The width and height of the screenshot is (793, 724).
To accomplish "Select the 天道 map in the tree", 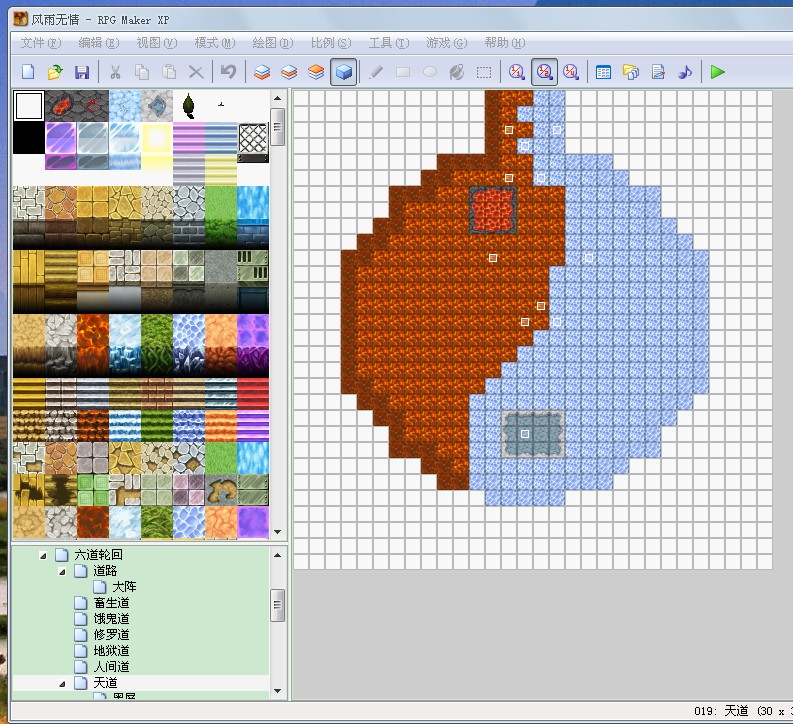I will pyautogui.click(x=105, y=683).
